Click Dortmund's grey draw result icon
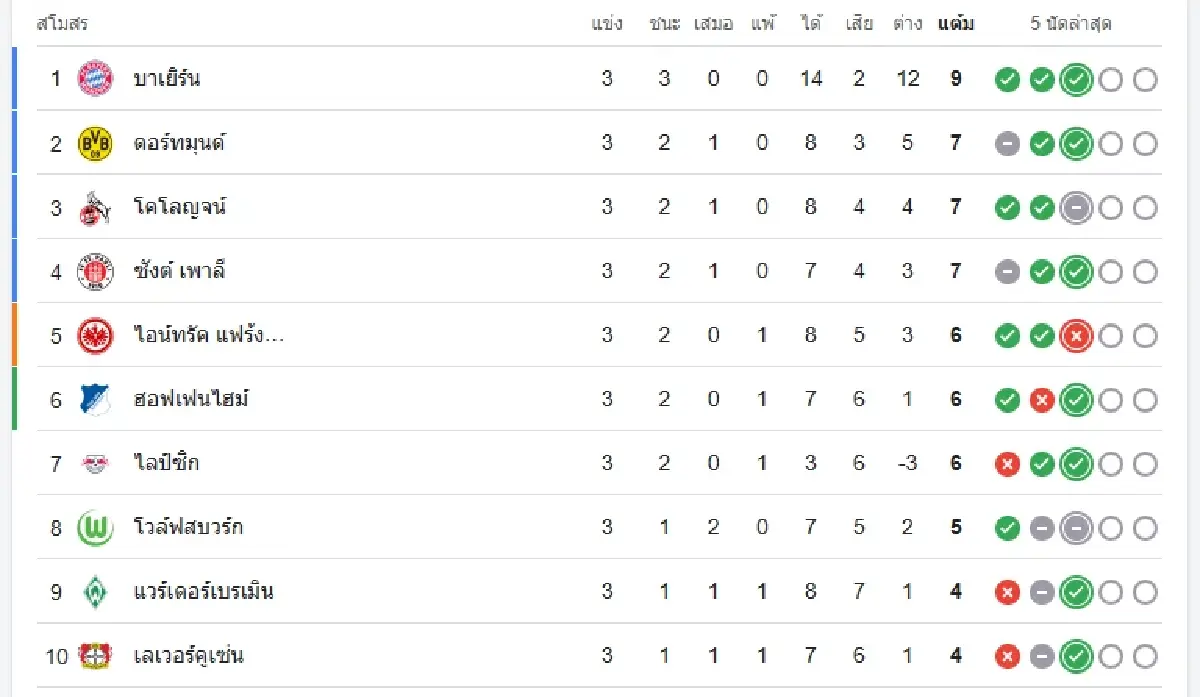The image size is (1200, 697). (1007, 144)
